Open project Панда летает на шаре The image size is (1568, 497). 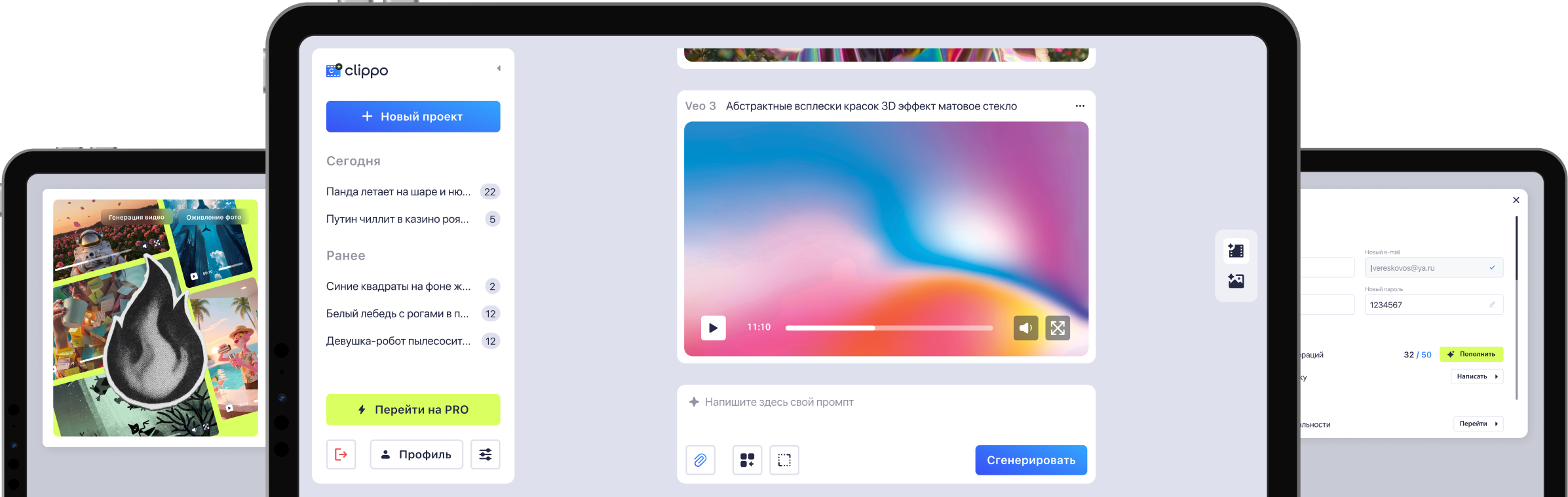(398, 192)
